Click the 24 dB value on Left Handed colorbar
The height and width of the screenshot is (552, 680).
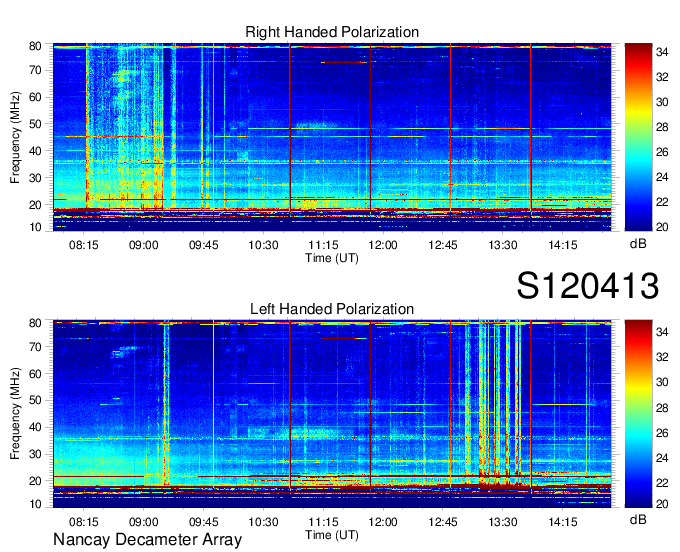tap(662, 457)
